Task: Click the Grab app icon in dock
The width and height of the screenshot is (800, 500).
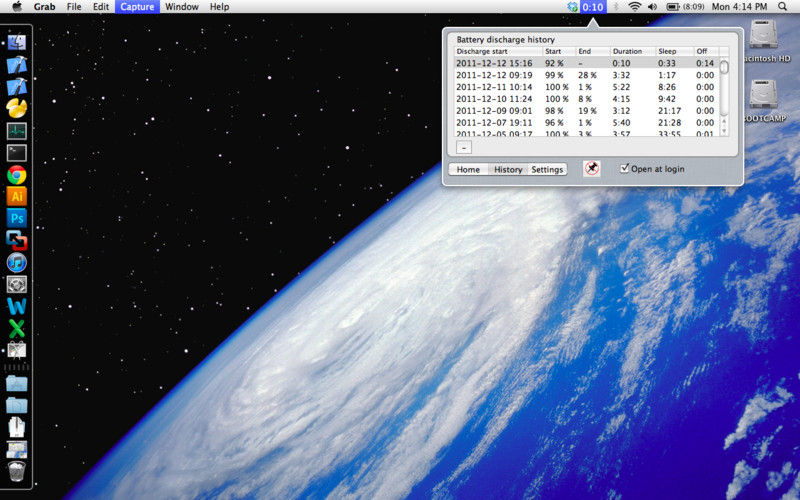Action: [17, 350]
